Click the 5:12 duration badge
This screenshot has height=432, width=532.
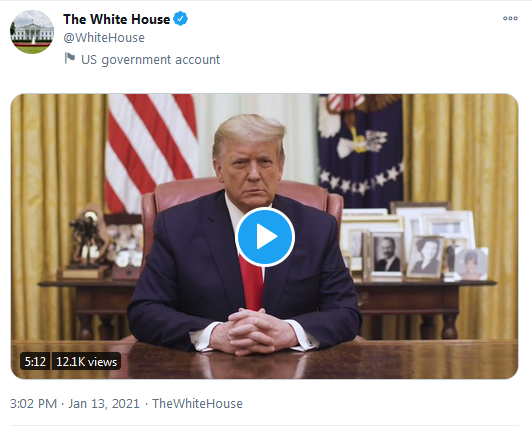[x=35, y=361]
